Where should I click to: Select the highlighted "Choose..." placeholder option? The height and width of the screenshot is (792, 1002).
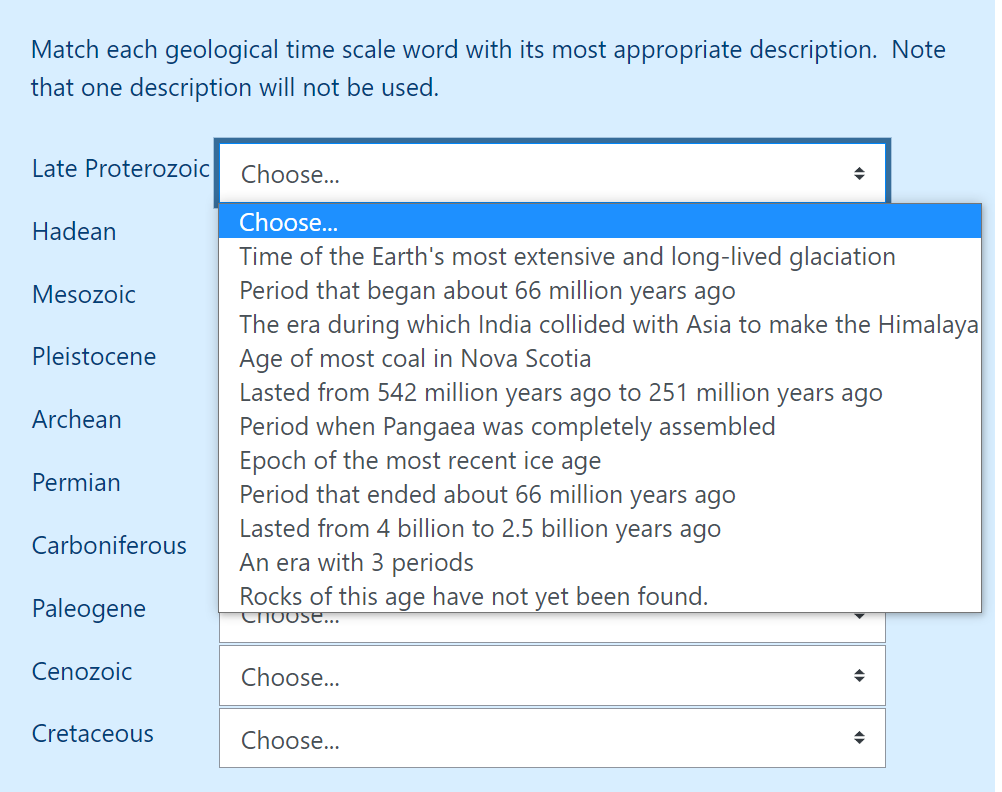pyautogui.click(x=289, y=222)
